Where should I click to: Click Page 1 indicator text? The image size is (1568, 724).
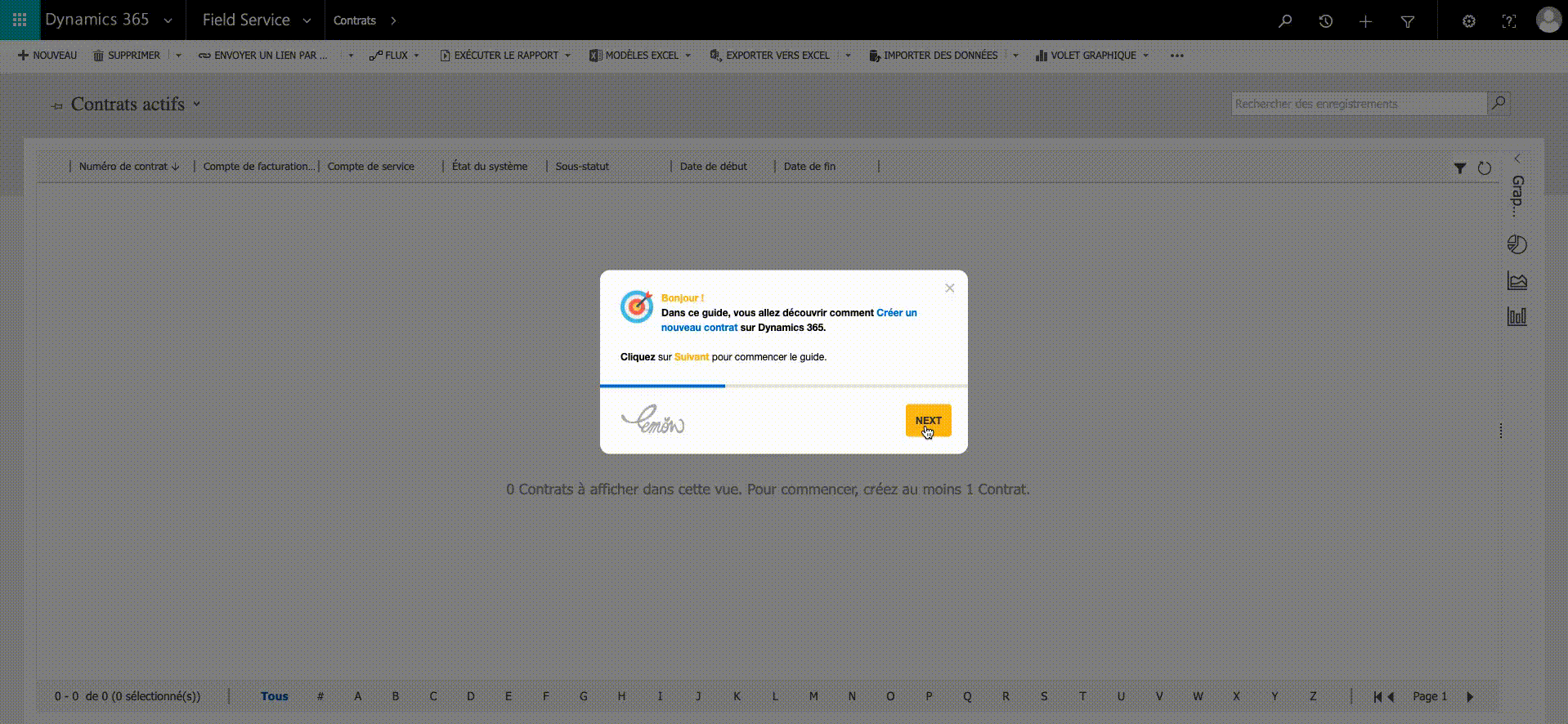click(x=1430, y=696)
